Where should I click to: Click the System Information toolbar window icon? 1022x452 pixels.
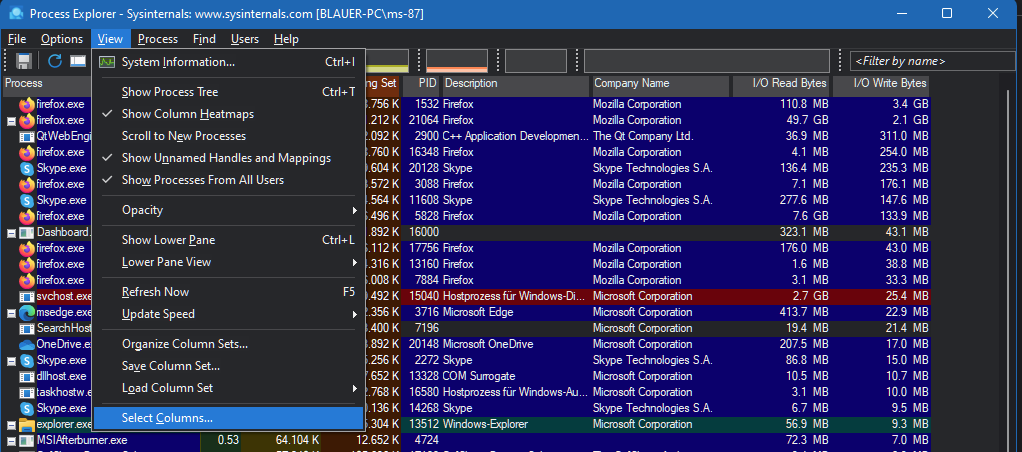(x=78, y=61)
